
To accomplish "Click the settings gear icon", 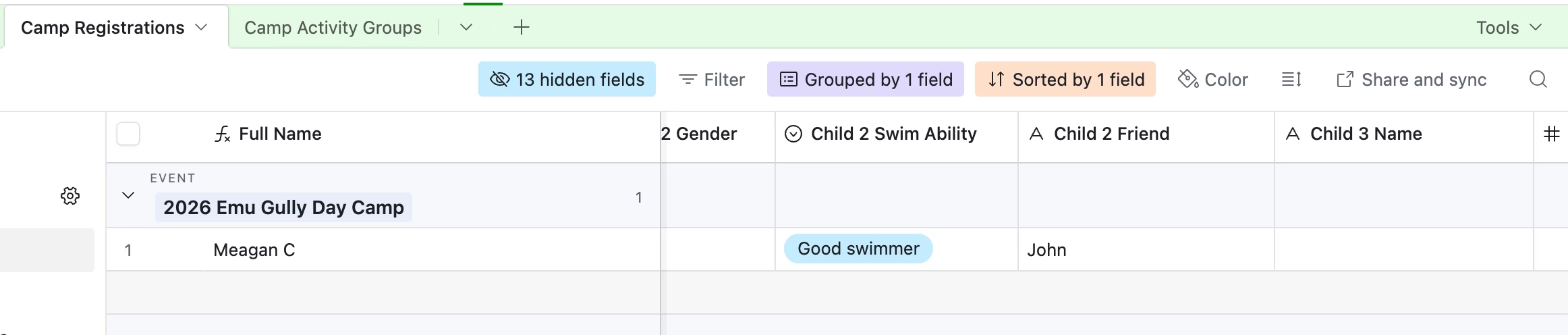I will (70, 196).
